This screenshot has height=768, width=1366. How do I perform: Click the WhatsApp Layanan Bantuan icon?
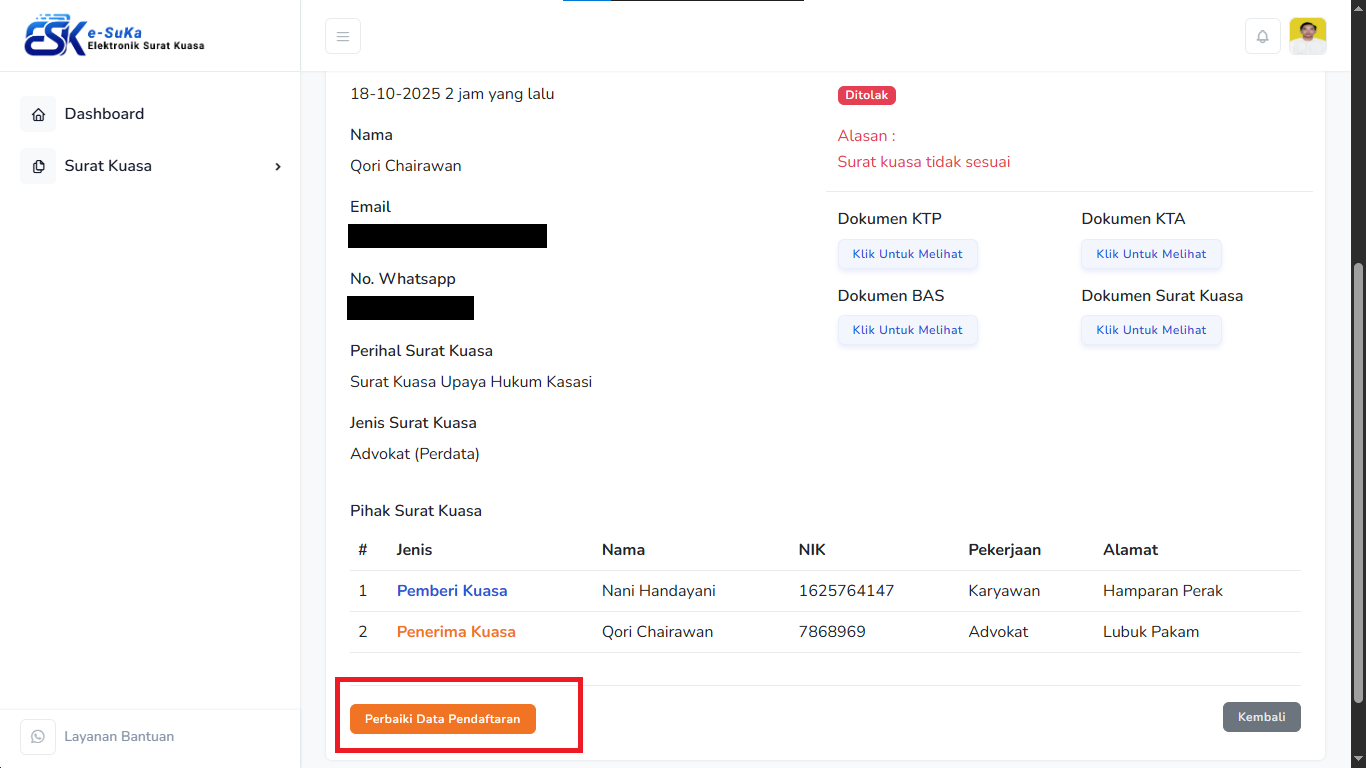click(x=38, y=737)
